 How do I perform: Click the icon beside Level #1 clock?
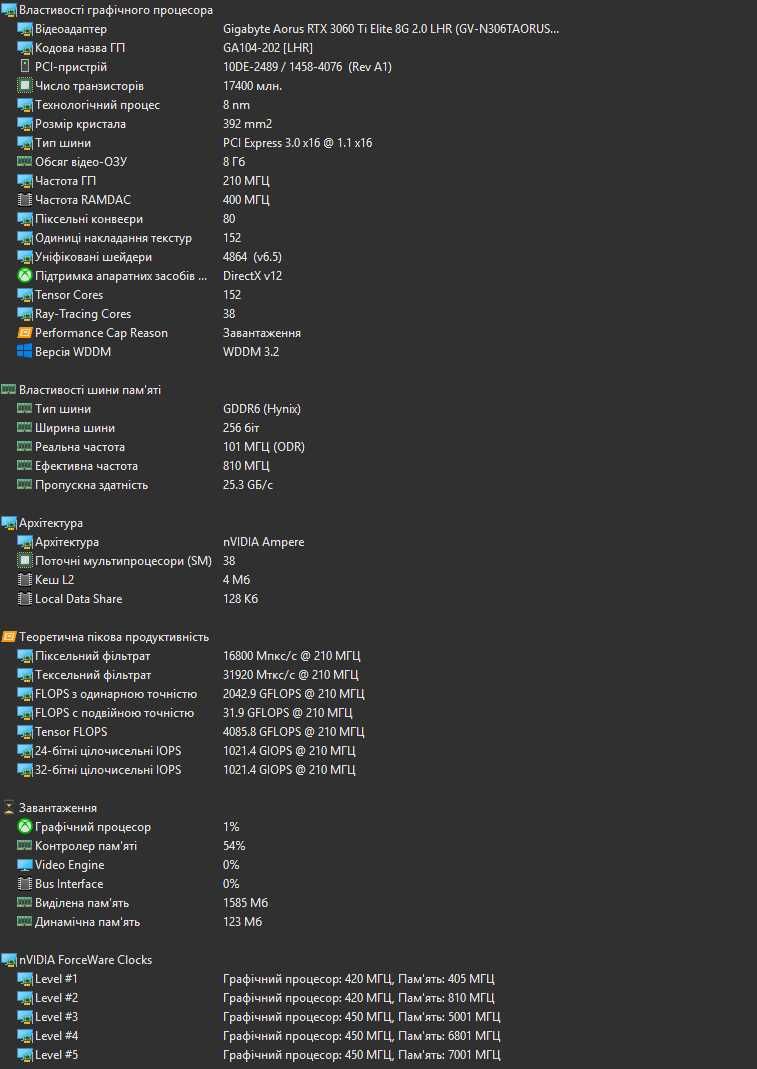[25, 979]
